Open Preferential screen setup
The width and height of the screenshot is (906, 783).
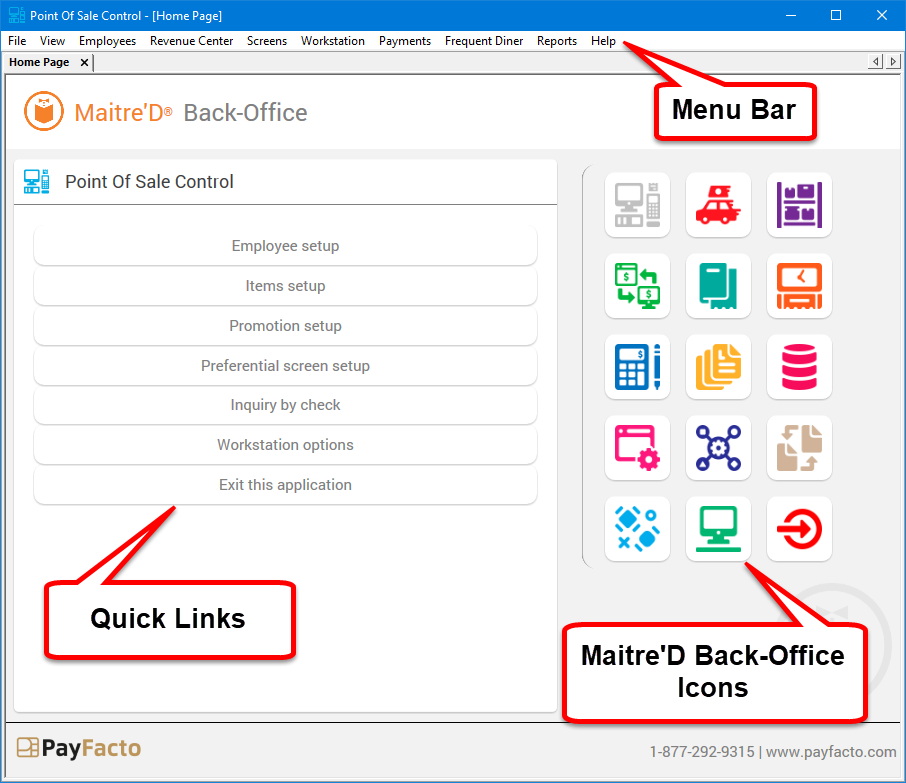pos(285,366)
